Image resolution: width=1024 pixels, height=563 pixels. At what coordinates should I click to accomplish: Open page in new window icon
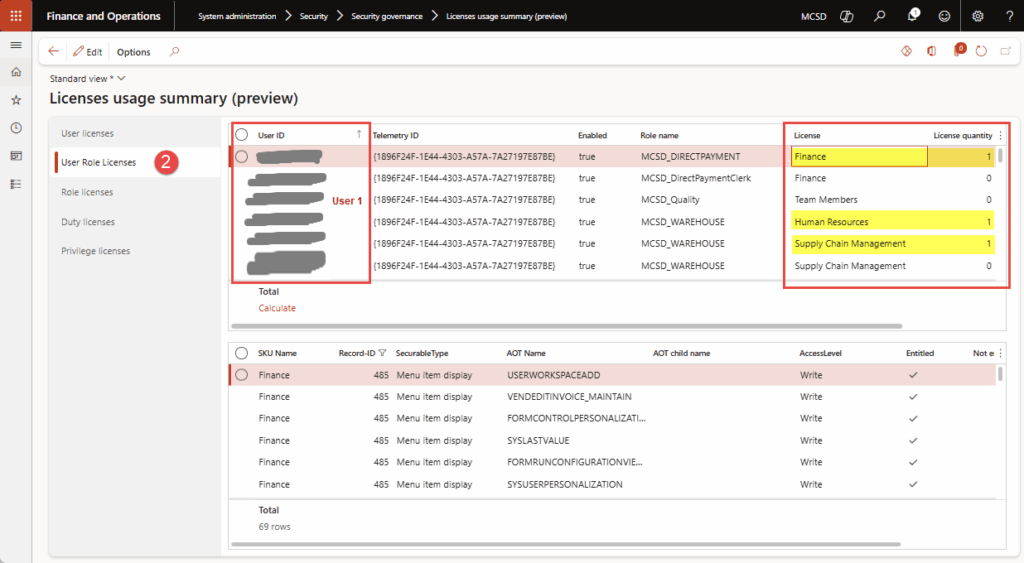(x=1006, y=51)
